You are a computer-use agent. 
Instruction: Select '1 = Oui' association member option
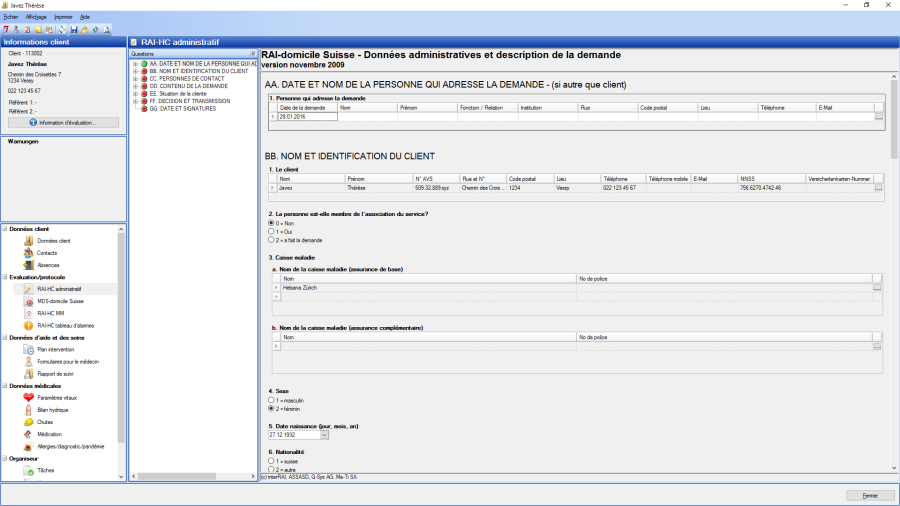(x=270, y=231)
